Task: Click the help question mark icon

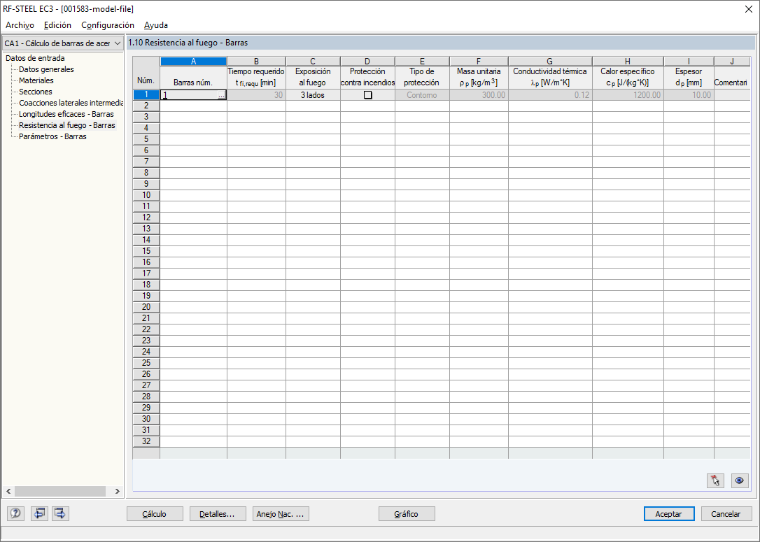Action: point(16,513)
